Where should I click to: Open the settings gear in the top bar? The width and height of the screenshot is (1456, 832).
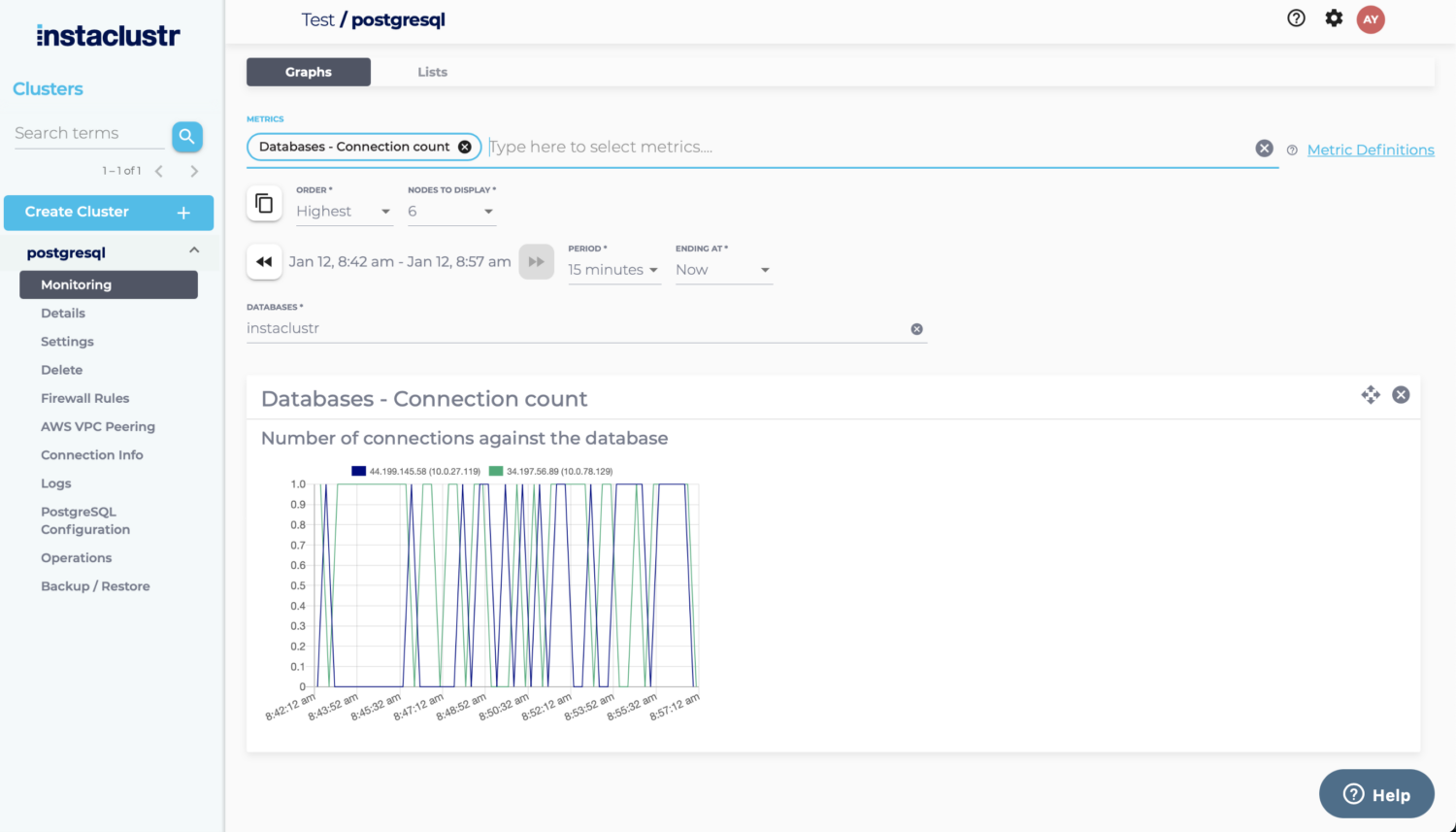[1334, 17]
